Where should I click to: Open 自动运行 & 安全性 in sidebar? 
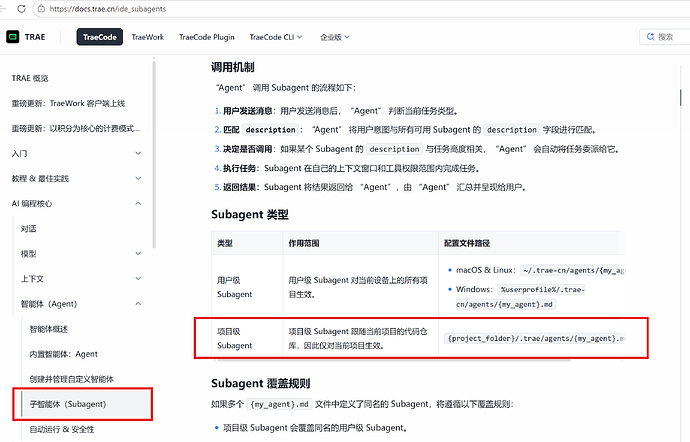point(62,429)
